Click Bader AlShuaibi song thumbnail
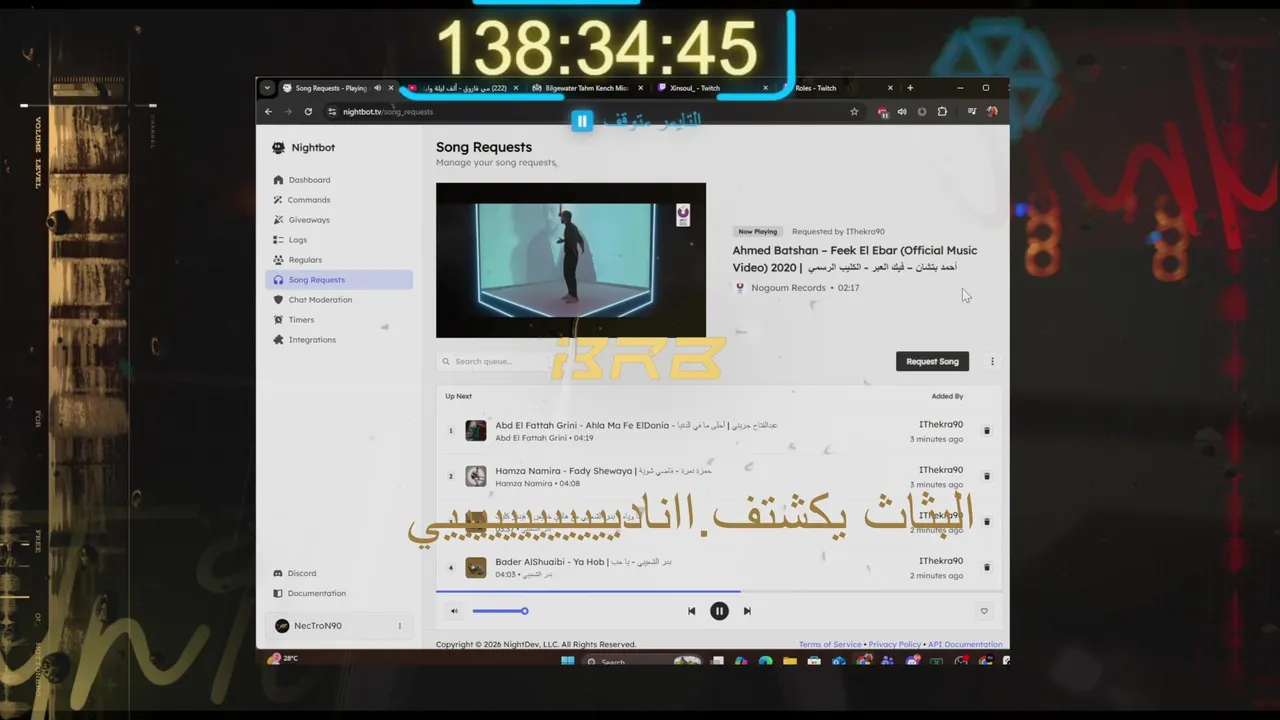 pos(476,567)
